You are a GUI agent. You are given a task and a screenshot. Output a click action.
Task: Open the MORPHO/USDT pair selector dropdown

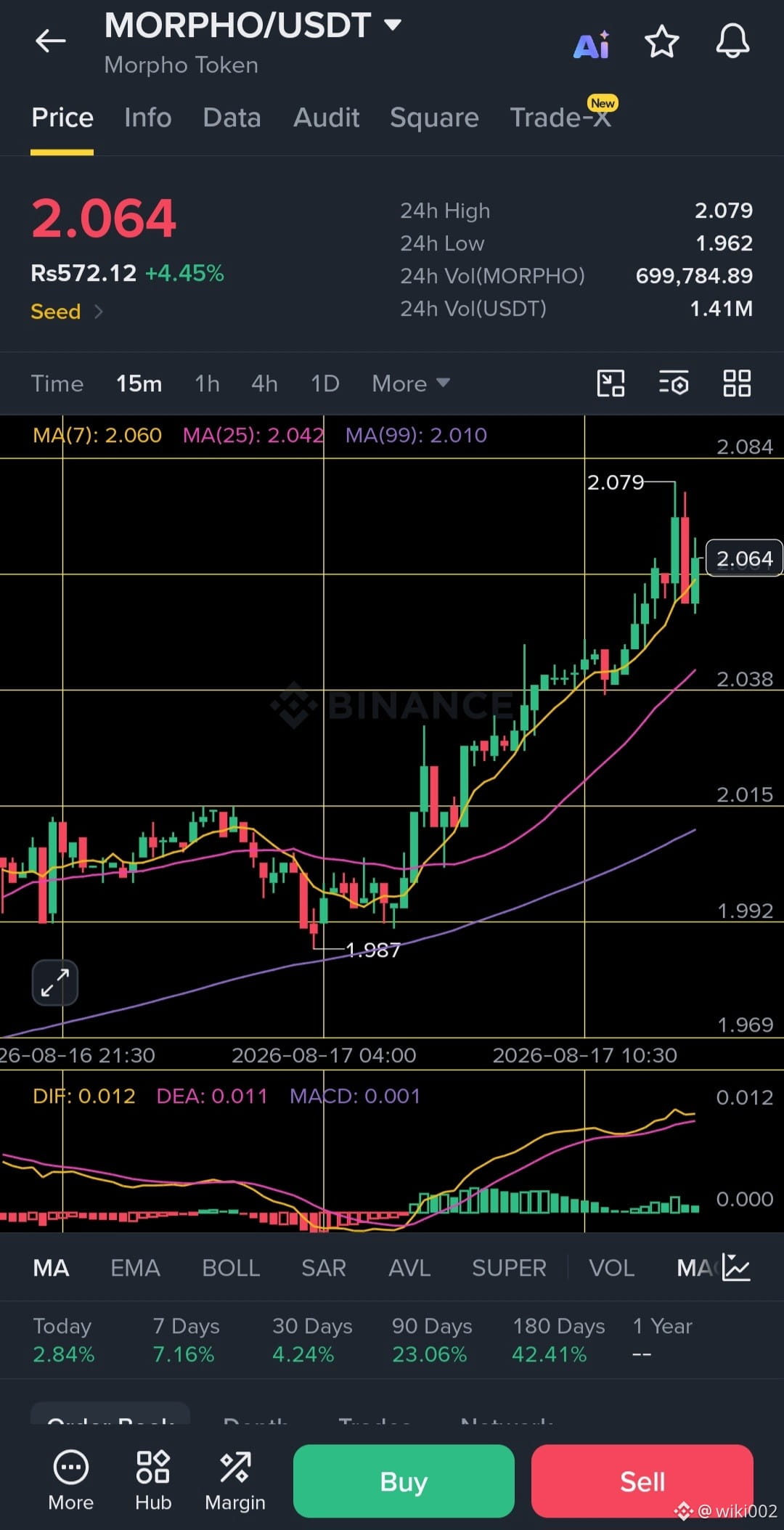pos(253,25)
